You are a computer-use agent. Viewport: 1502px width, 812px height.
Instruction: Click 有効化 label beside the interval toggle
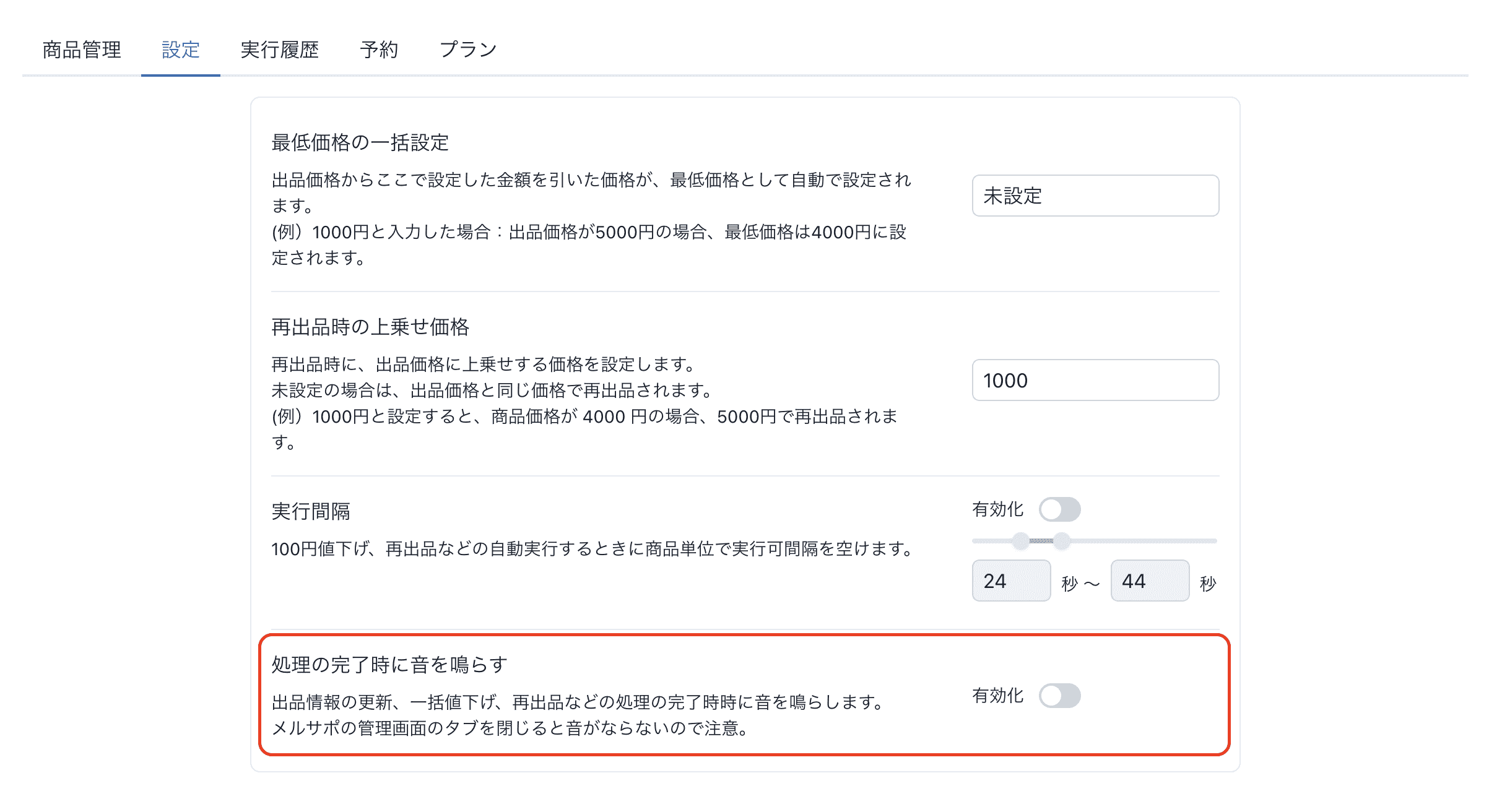pos(997,509)
